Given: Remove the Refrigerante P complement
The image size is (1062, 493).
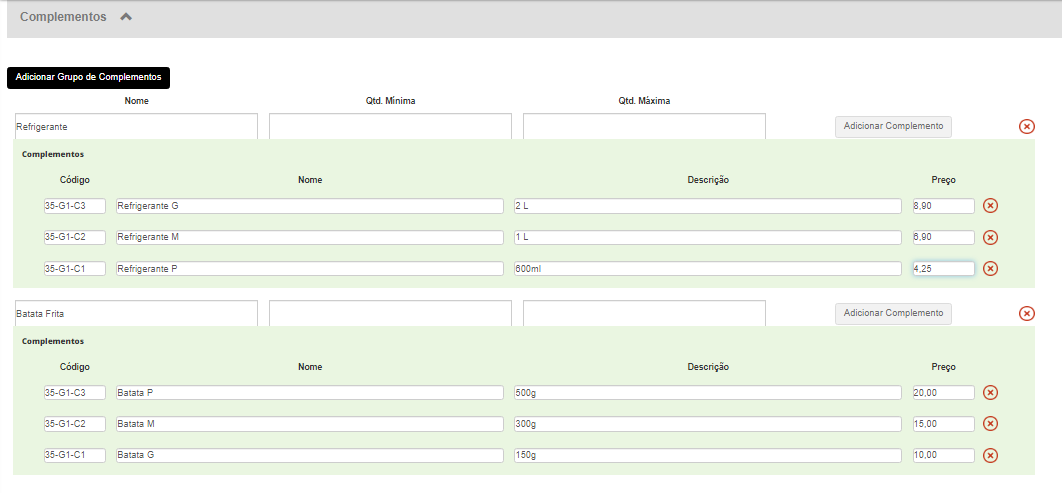Looking at the screenshot, I should 990,269.
